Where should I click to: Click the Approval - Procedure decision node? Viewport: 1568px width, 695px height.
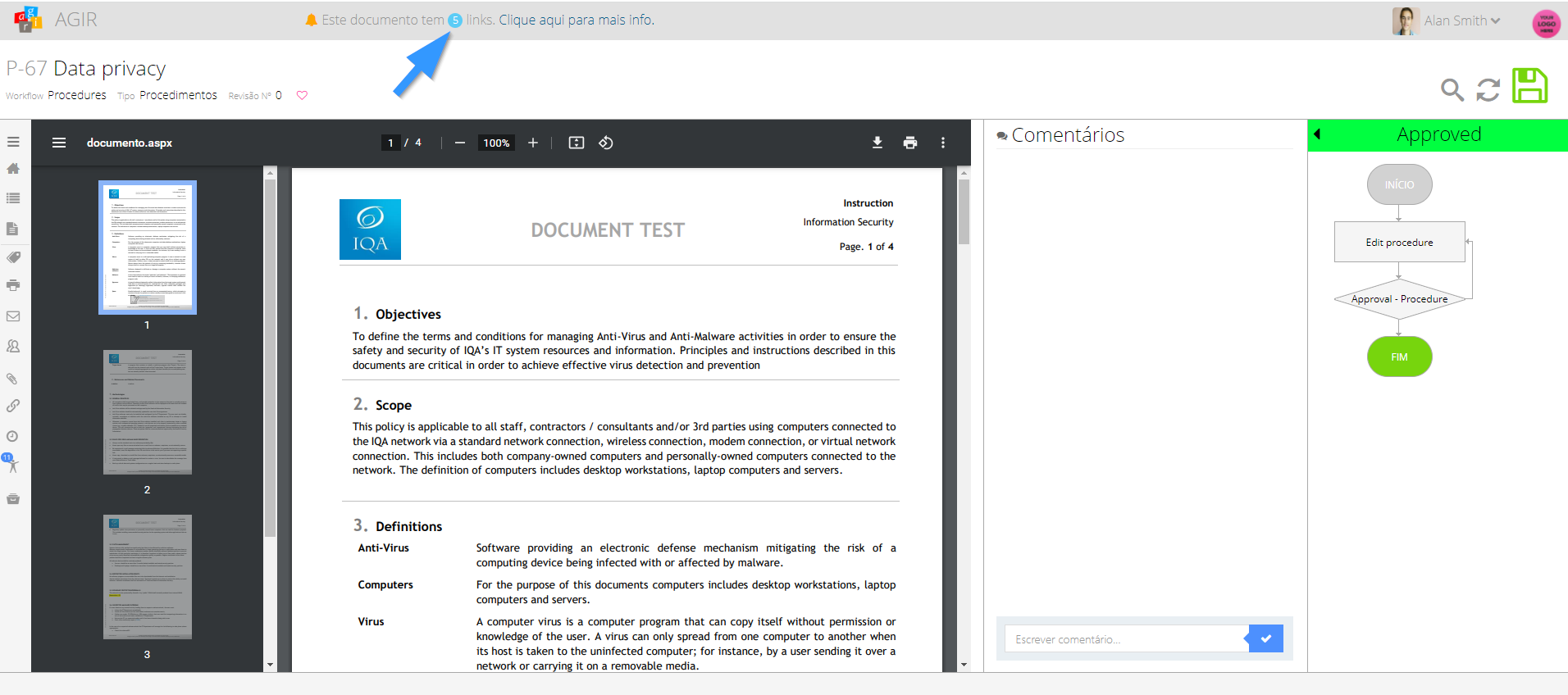(x=1399, y=299)
